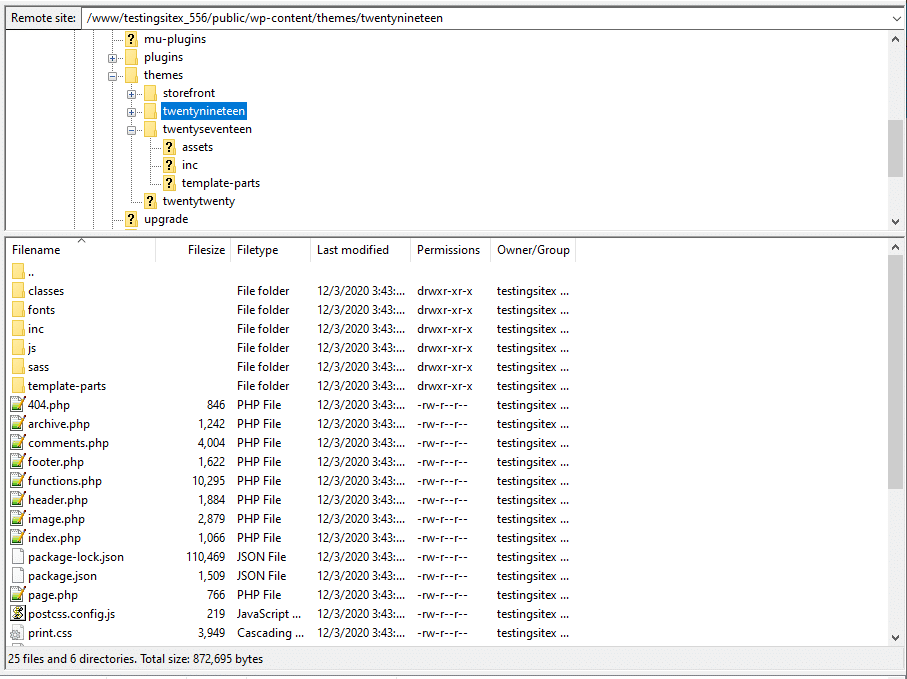Select template-parts folder in tree
The height and width of the screenshot is (679, 907).
220,183
